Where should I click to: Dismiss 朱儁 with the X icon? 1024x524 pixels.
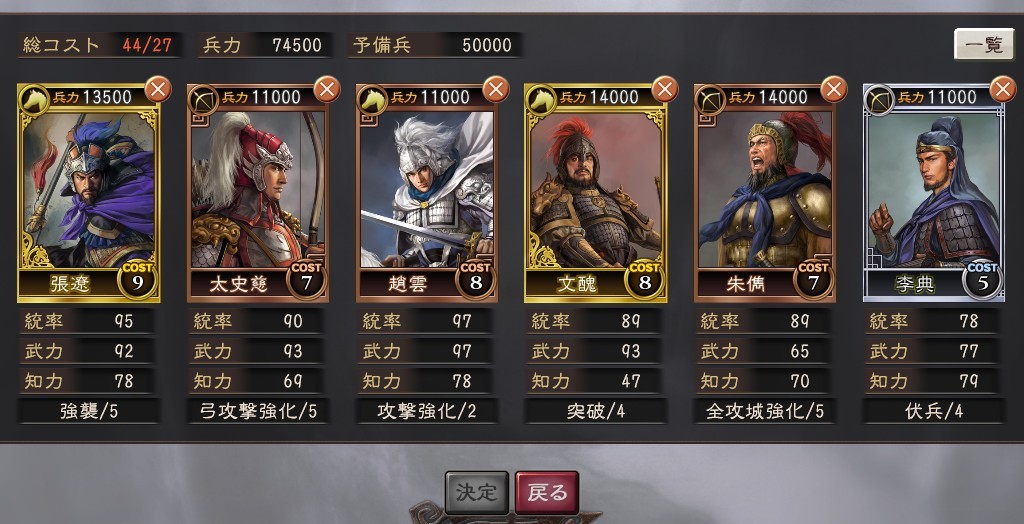pyautogui.click(x=834, y=89)
